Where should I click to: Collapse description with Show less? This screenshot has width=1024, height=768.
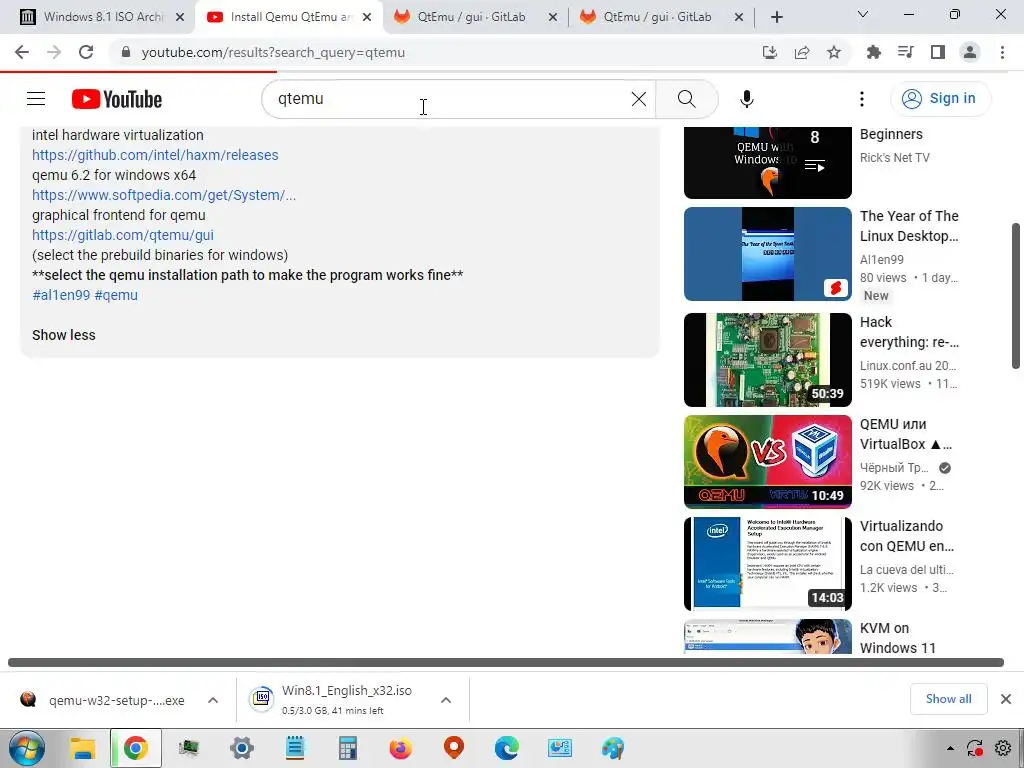pos(64,335)
